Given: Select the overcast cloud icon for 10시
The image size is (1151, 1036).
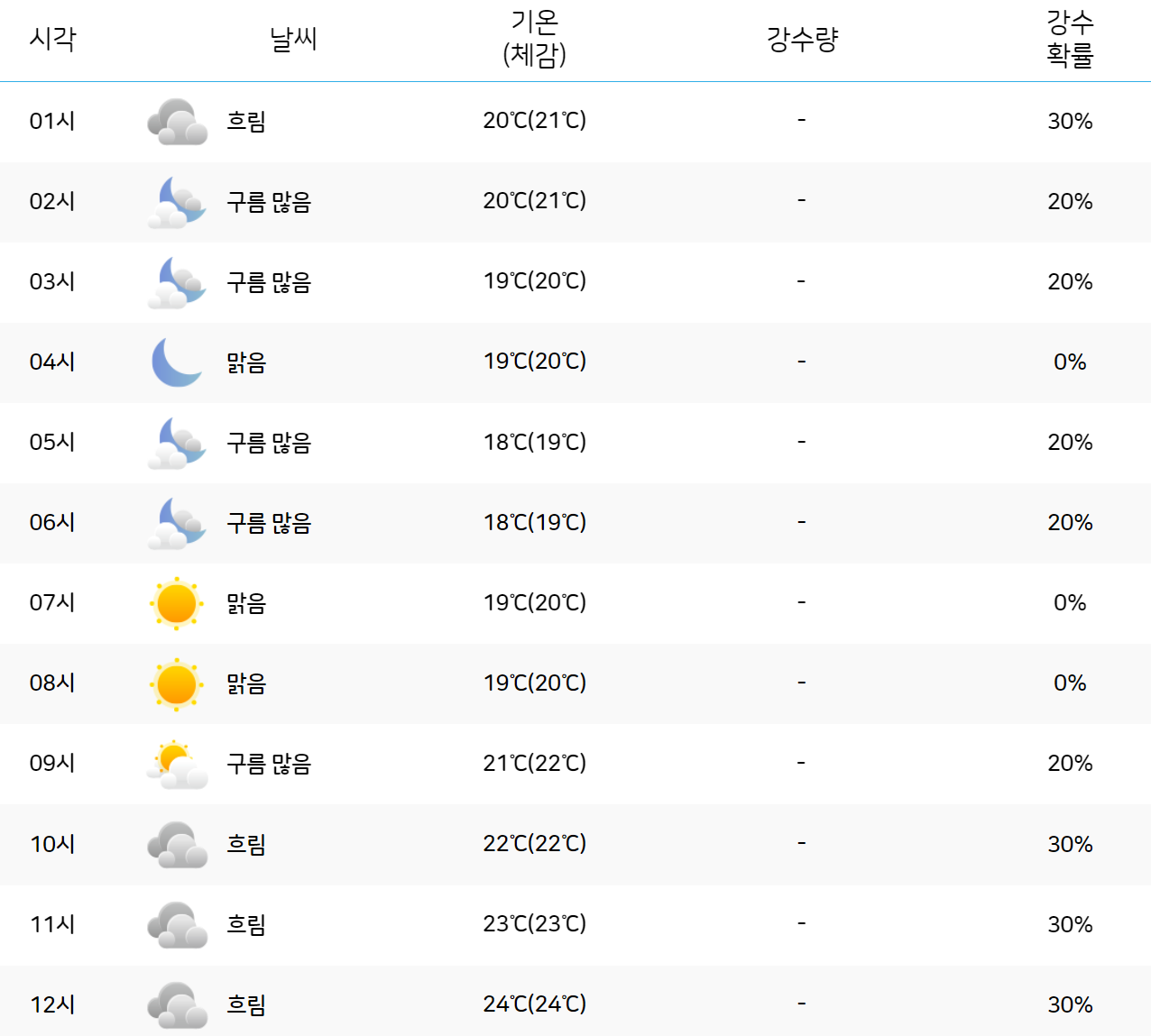Looking at the screenshot, I should 178,844.
